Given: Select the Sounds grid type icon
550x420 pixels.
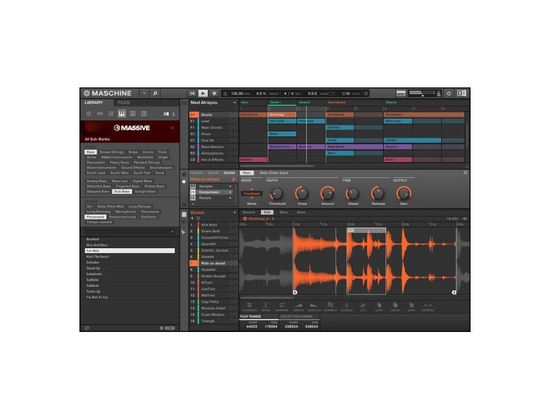Looking at the screenshot, I should (x=111, y=114).
